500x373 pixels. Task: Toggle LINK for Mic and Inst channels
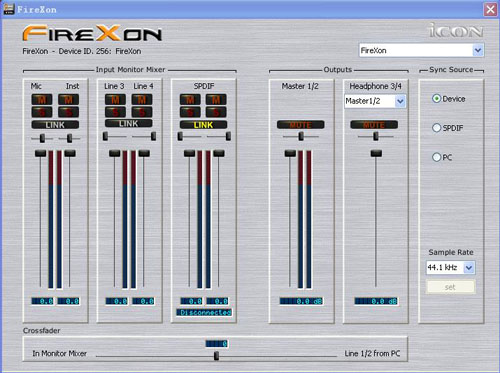coord(55,125)
